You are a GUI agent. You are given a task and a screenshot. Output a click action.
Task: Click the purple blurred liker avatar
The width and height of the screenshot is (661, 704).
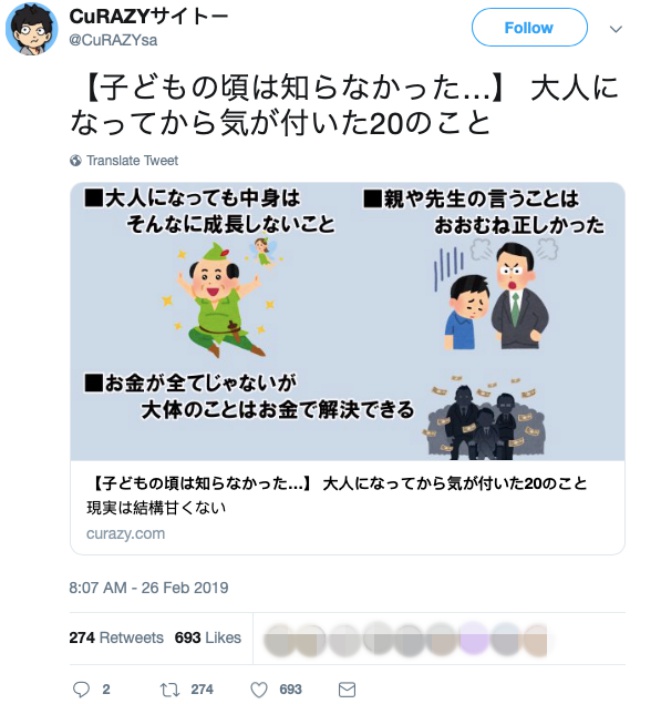point(474,638)
